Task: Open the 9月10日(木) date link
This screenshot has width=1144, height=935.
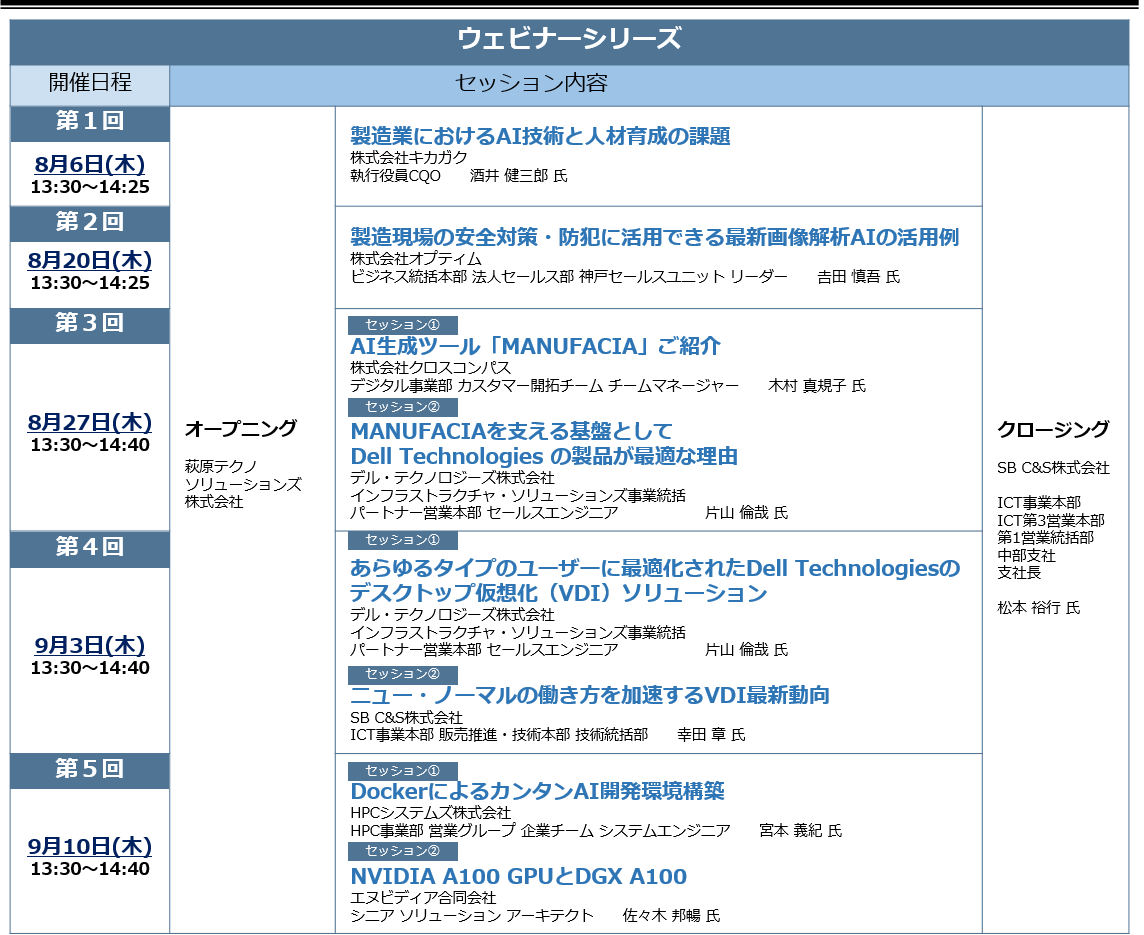Action: 90,847
